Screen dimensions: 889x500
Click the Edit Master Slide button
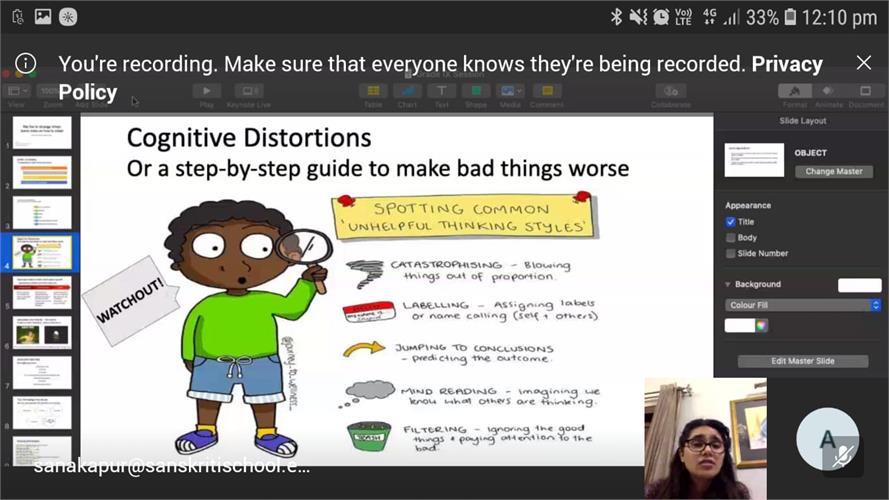pyautogui.click(x=803, y=361)
